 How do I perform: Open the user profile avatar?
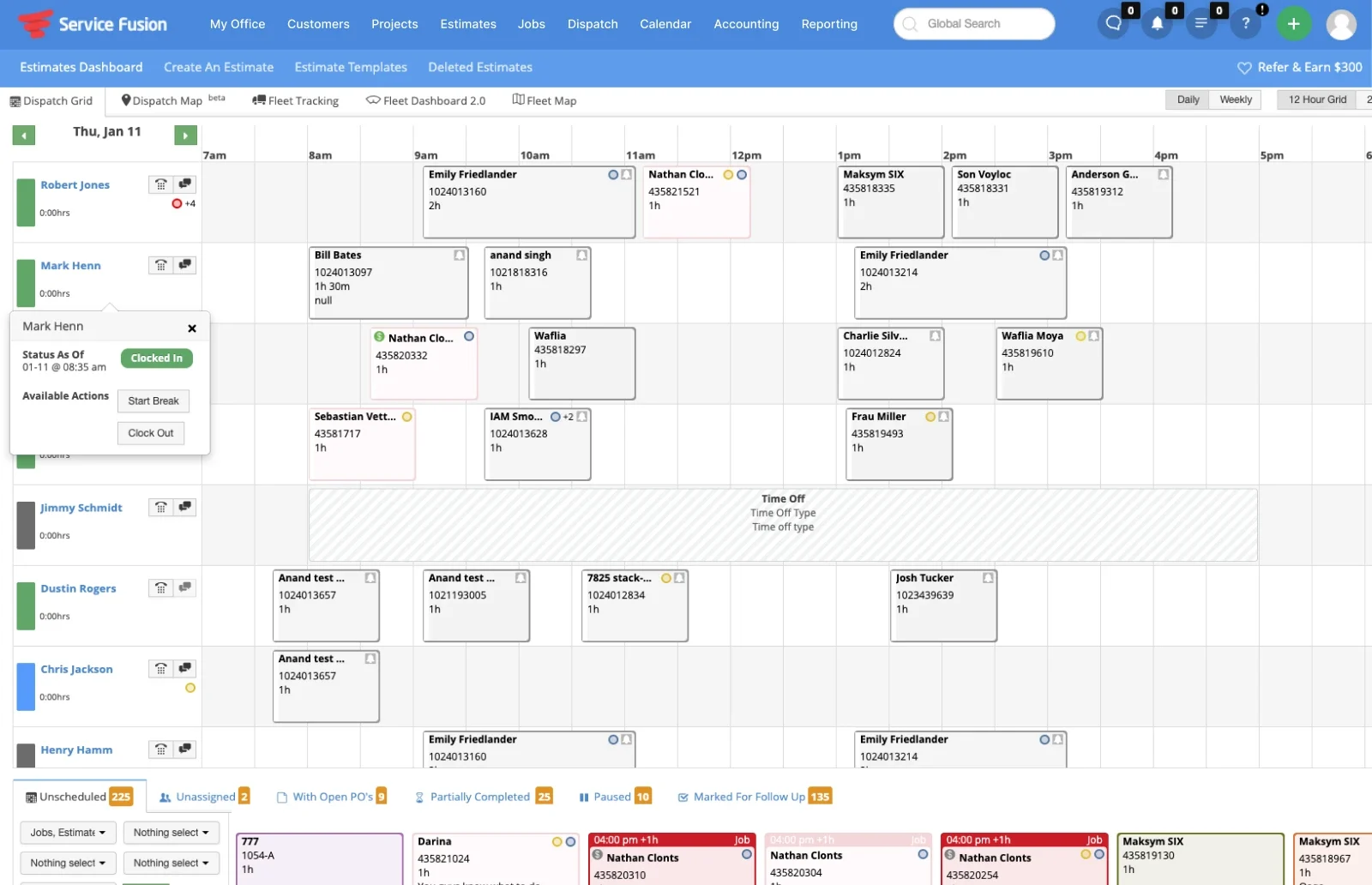click(x=1341, y=24)
